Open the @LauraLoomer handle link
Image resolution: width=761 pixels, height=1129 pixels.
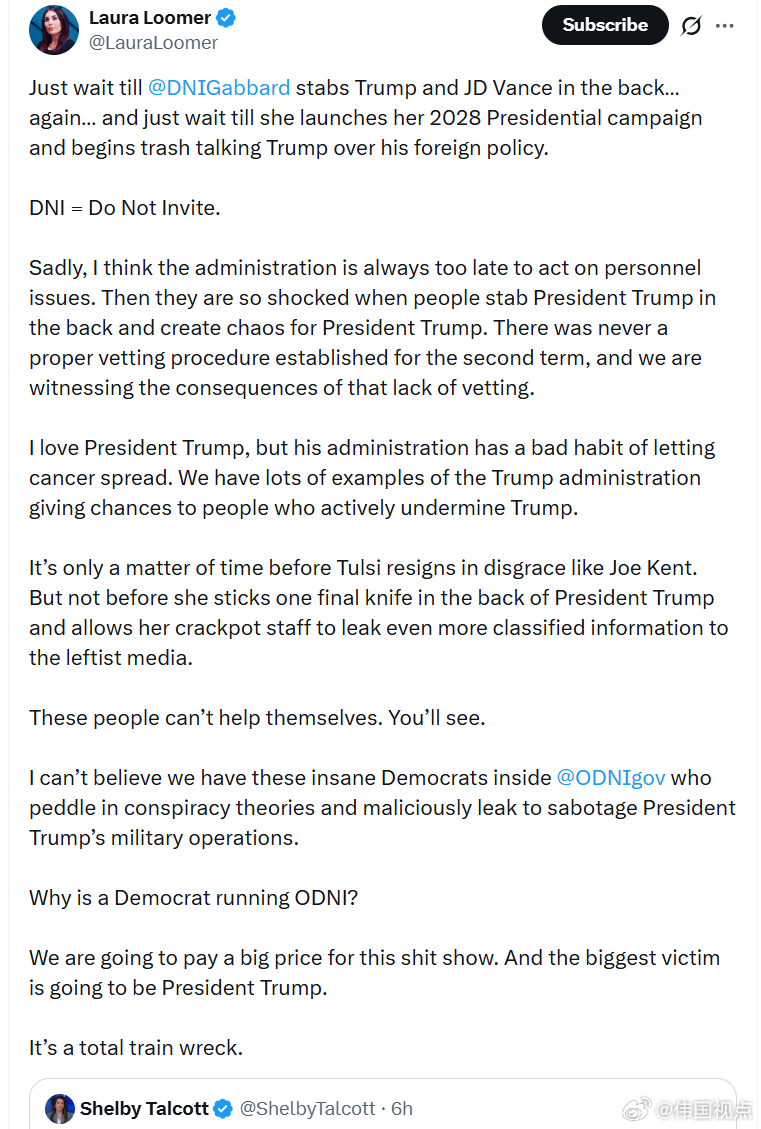153,43
